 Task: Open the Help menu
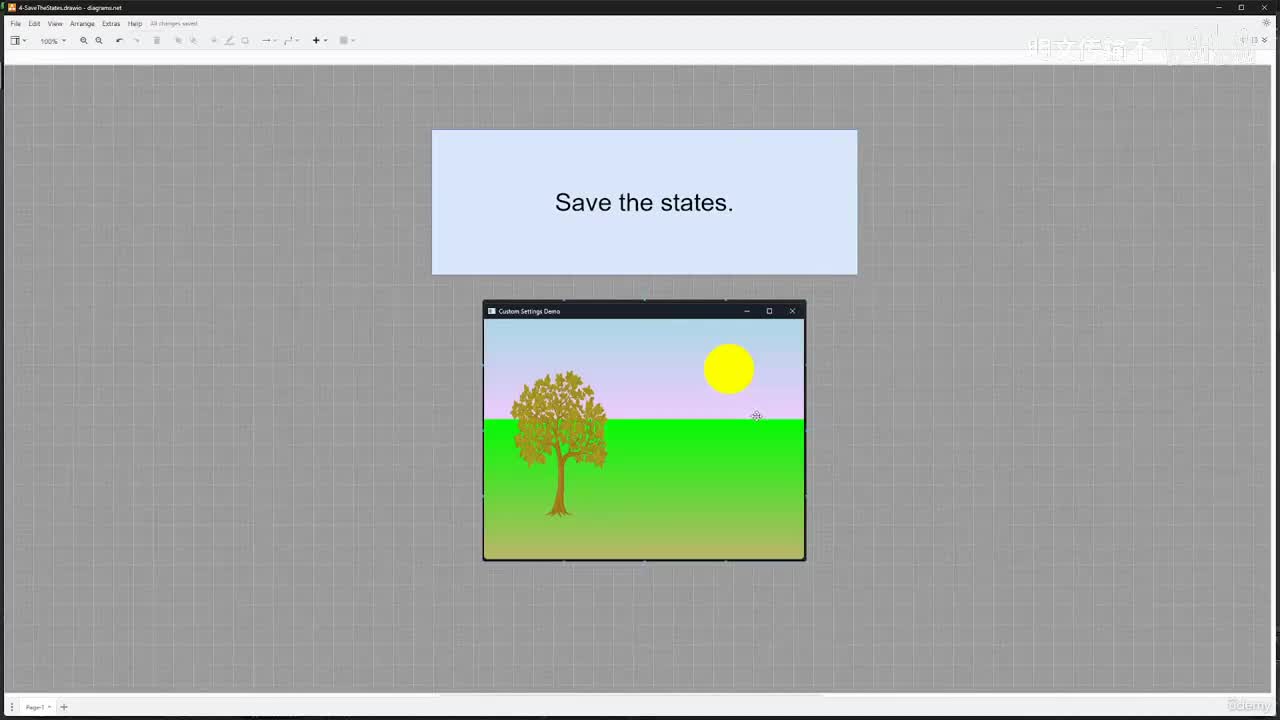coord(135,23)
